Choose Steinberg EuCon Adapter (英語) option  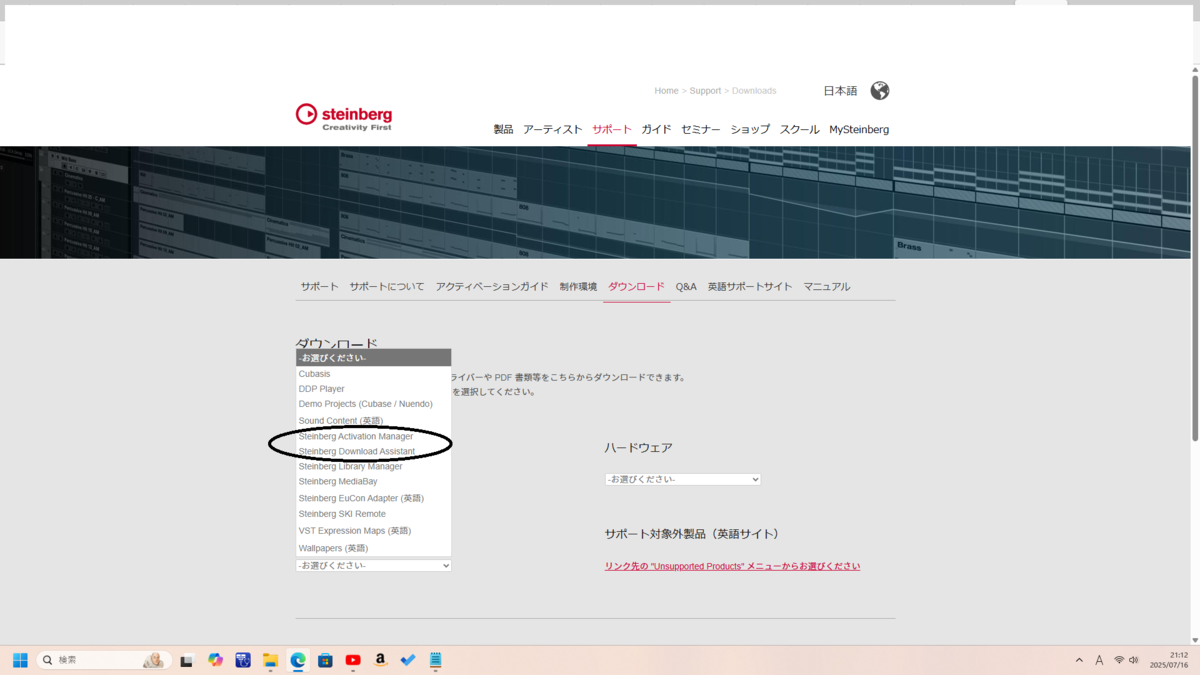(x=374, y=498)
